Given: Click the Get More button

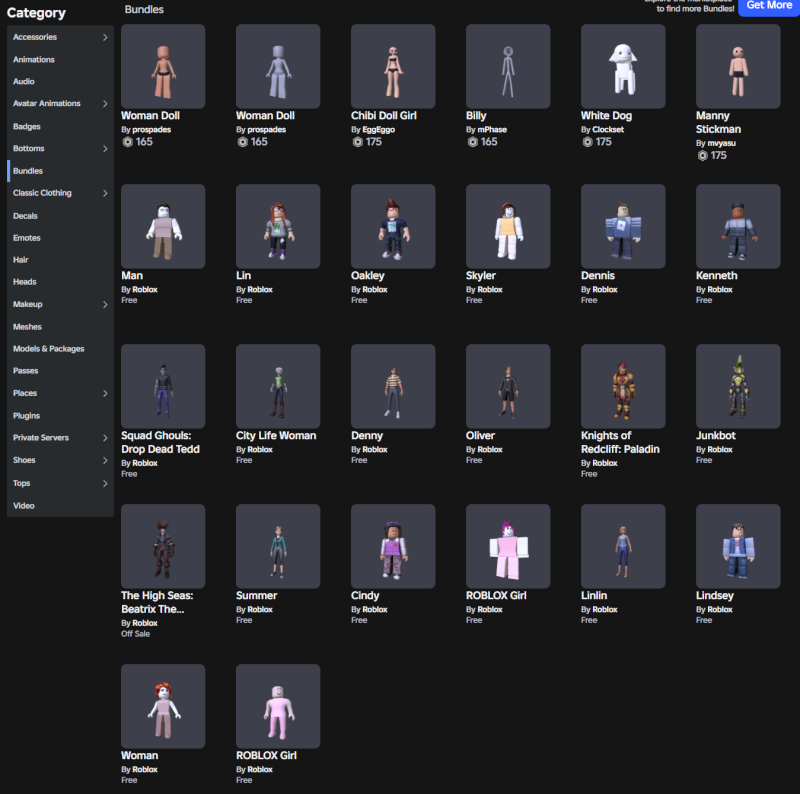Looking at the screenshot, I should click(x=769, y=6).
